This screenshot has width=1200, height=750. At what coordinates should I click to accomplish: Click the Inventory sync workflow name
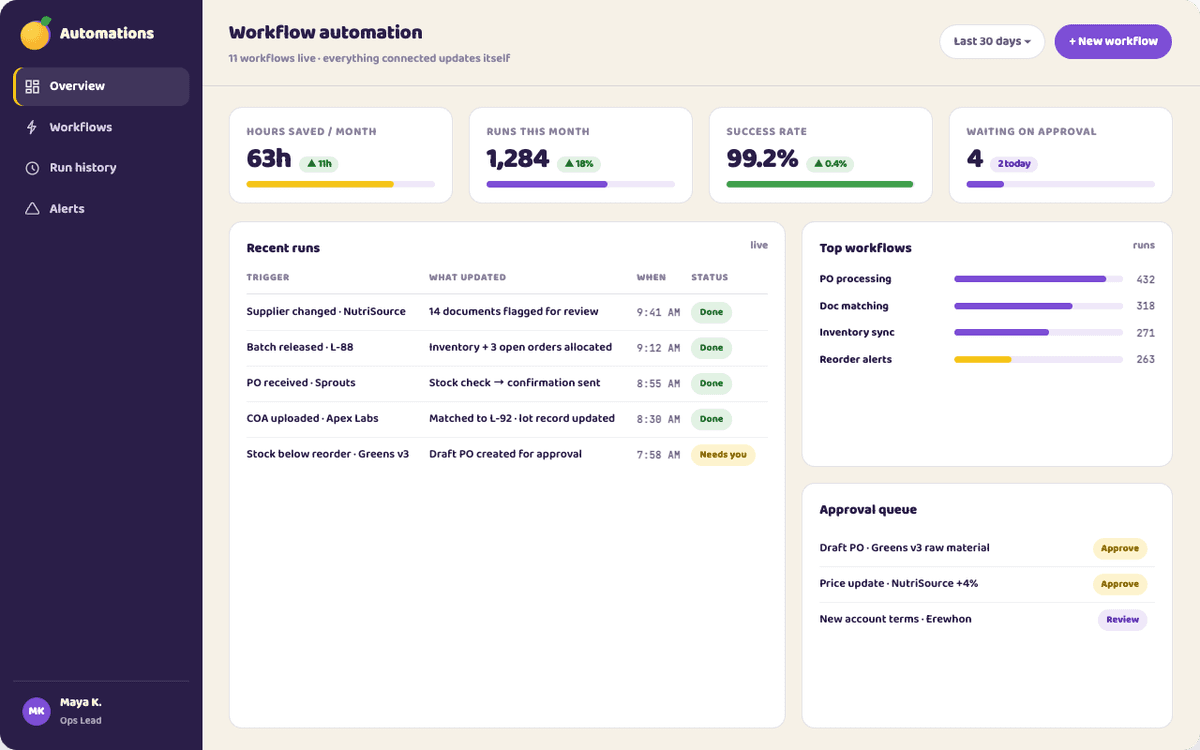(857, 332)
